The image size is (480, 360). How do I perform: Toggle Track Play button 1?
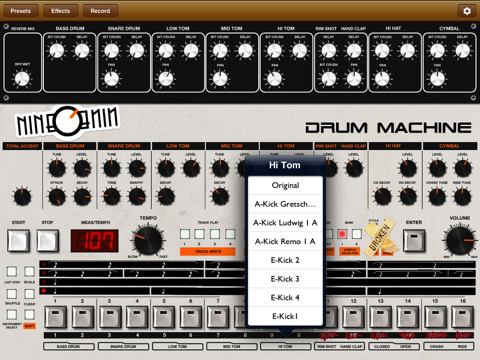click(185, 234)
